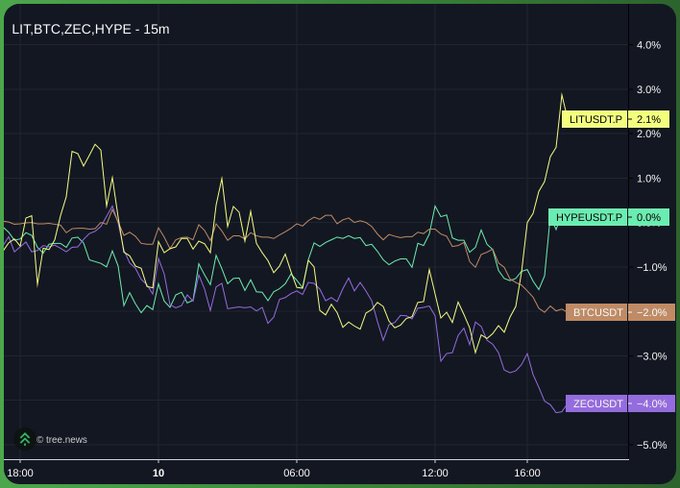Image resolution: width=680 pixels, height=488 pixels.
Task: Click the −4.0% value on ZEC label
Action: [652, 403]
